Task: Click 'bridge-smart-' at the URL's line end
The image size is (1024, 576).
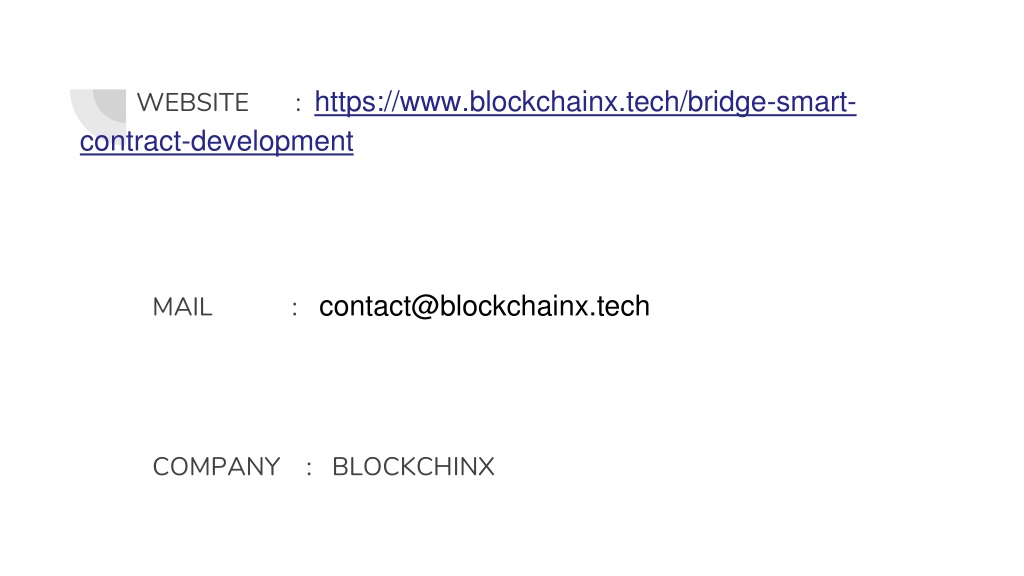Action: 772,103
